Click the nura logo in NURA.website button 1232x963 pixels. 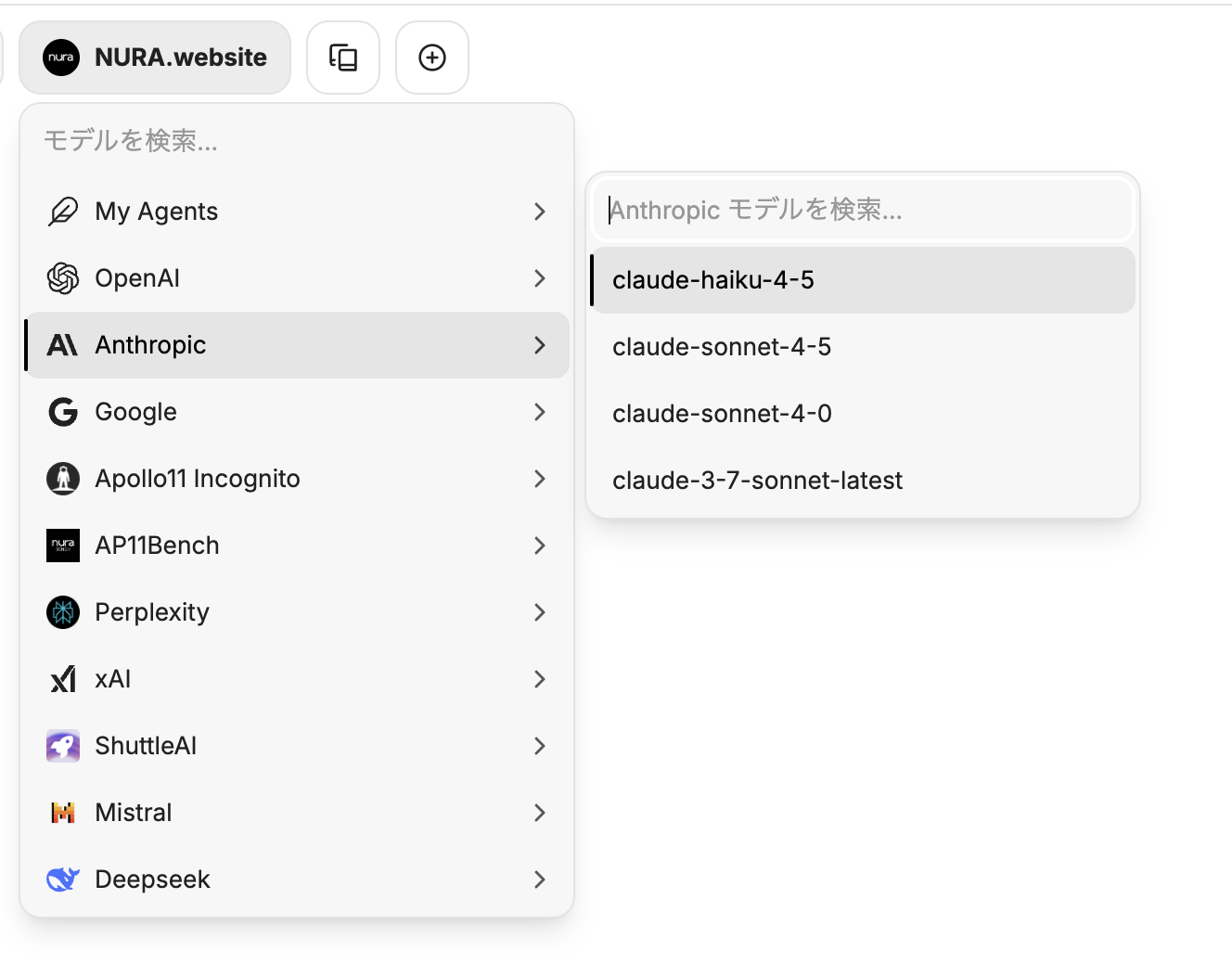61,57
